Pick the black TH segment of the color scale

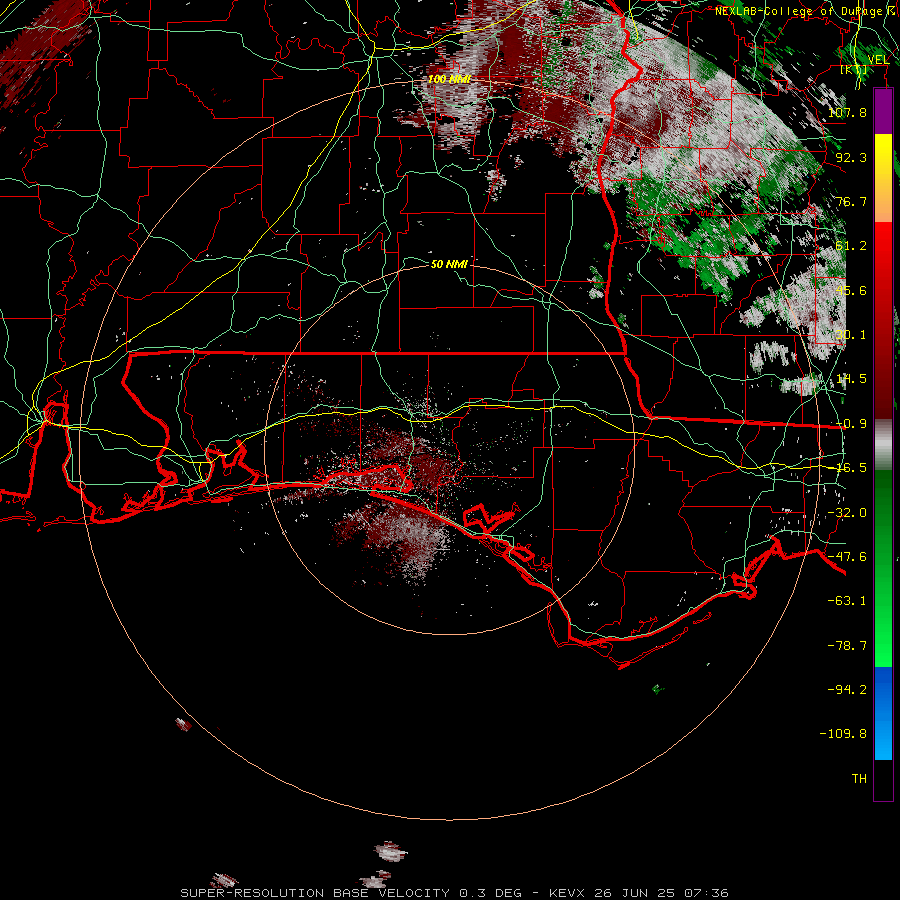[x=883, y=780]
